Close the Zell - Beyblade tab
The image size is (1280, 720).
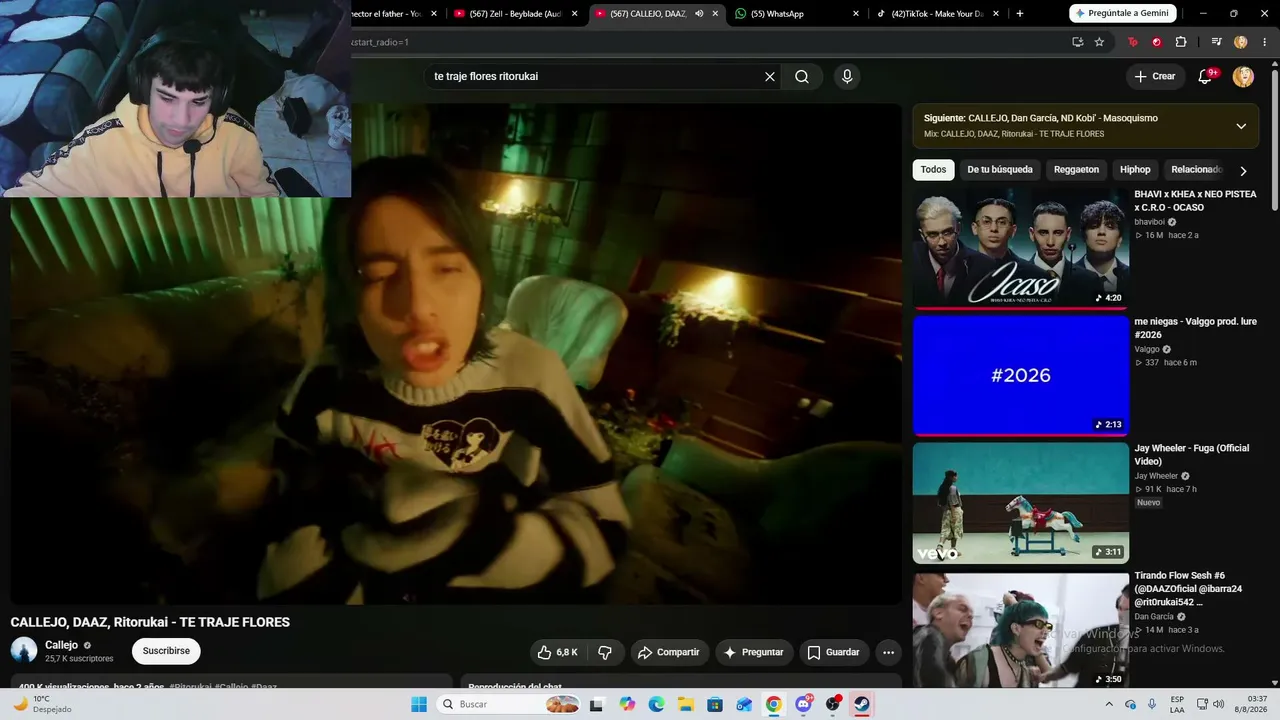click(x=575, y=14)
